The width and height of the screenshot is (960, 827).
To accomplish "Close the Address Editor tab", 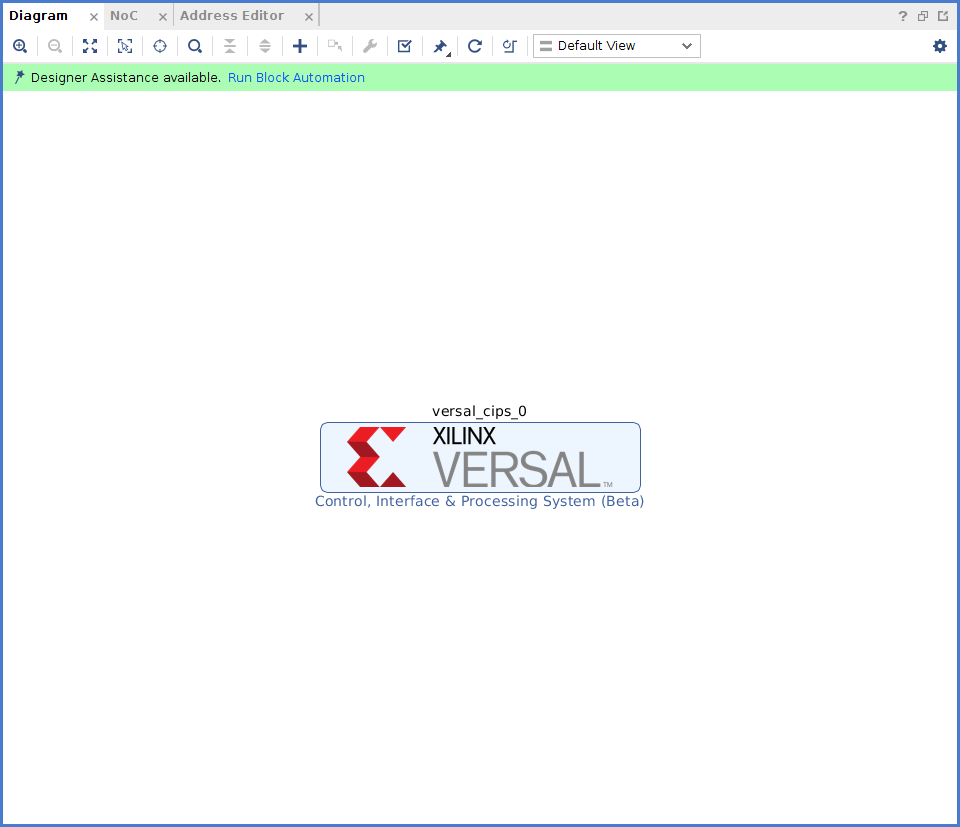I will [309, 17].
